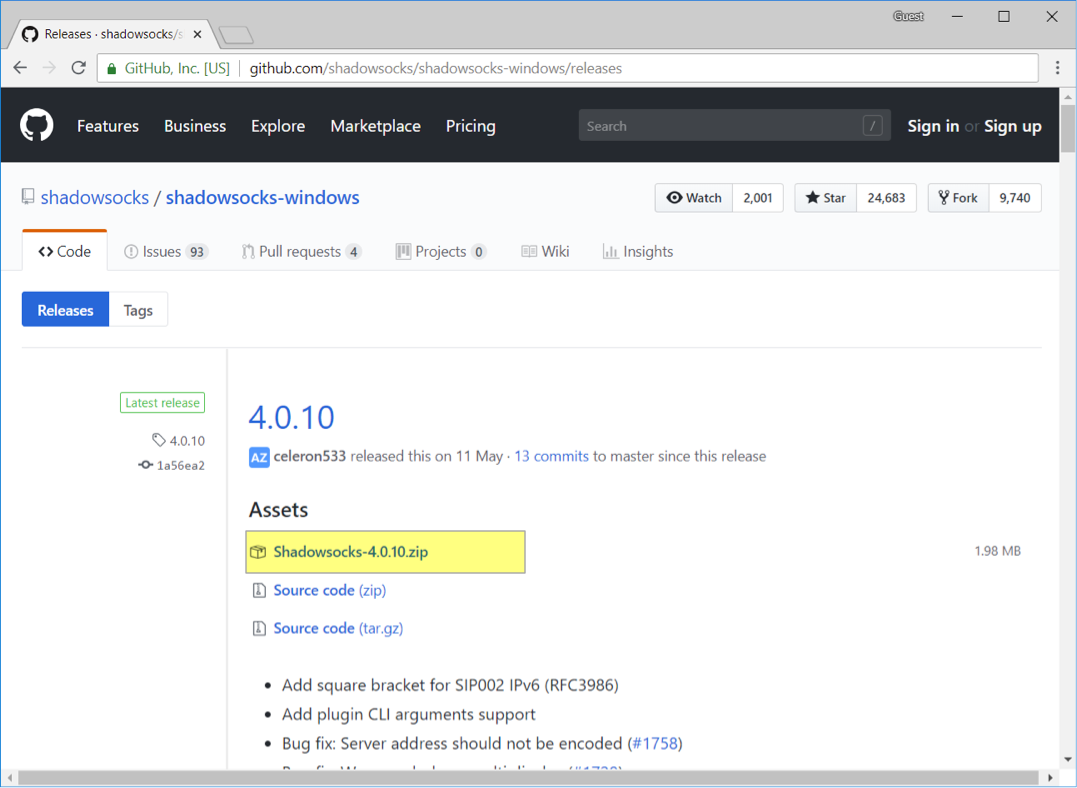Click Sign up link
This screenshot has height=788, width=1077.
[1012, 126]
